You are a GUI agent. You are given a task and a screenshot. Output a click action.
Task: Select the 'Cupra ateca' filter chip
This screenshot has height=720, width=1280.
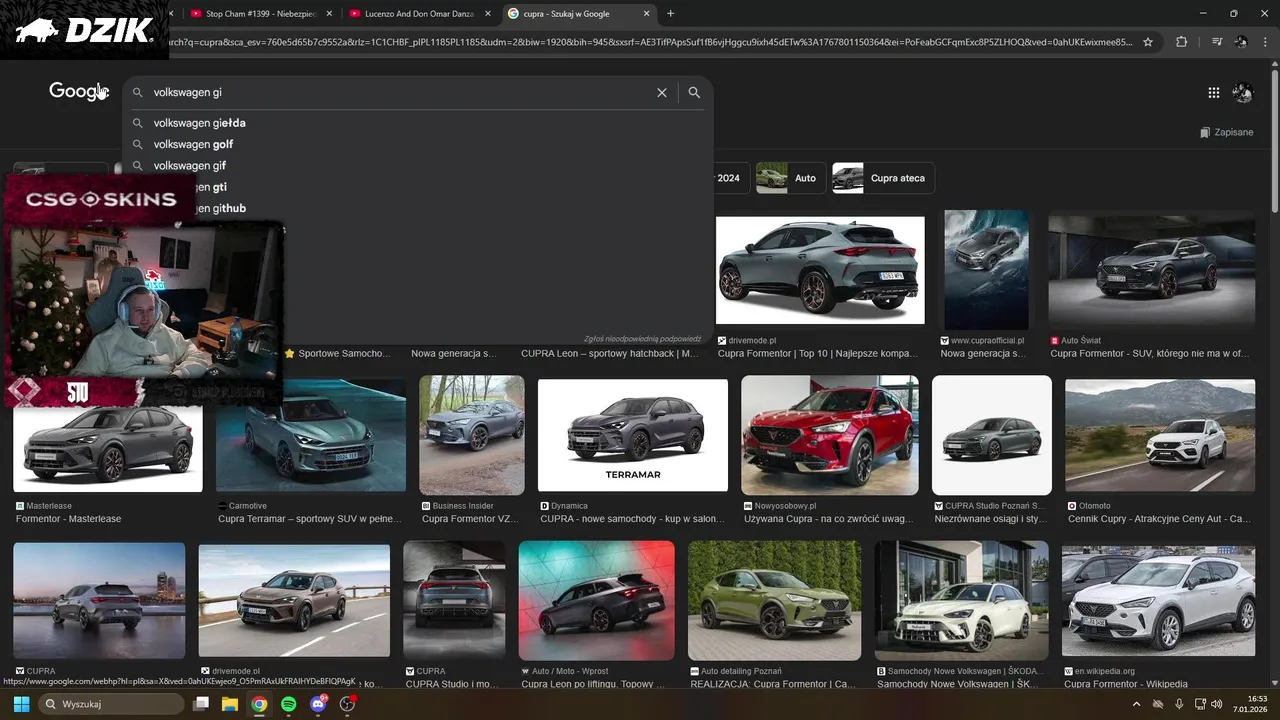pyautogui.click(x=883, y=178)
